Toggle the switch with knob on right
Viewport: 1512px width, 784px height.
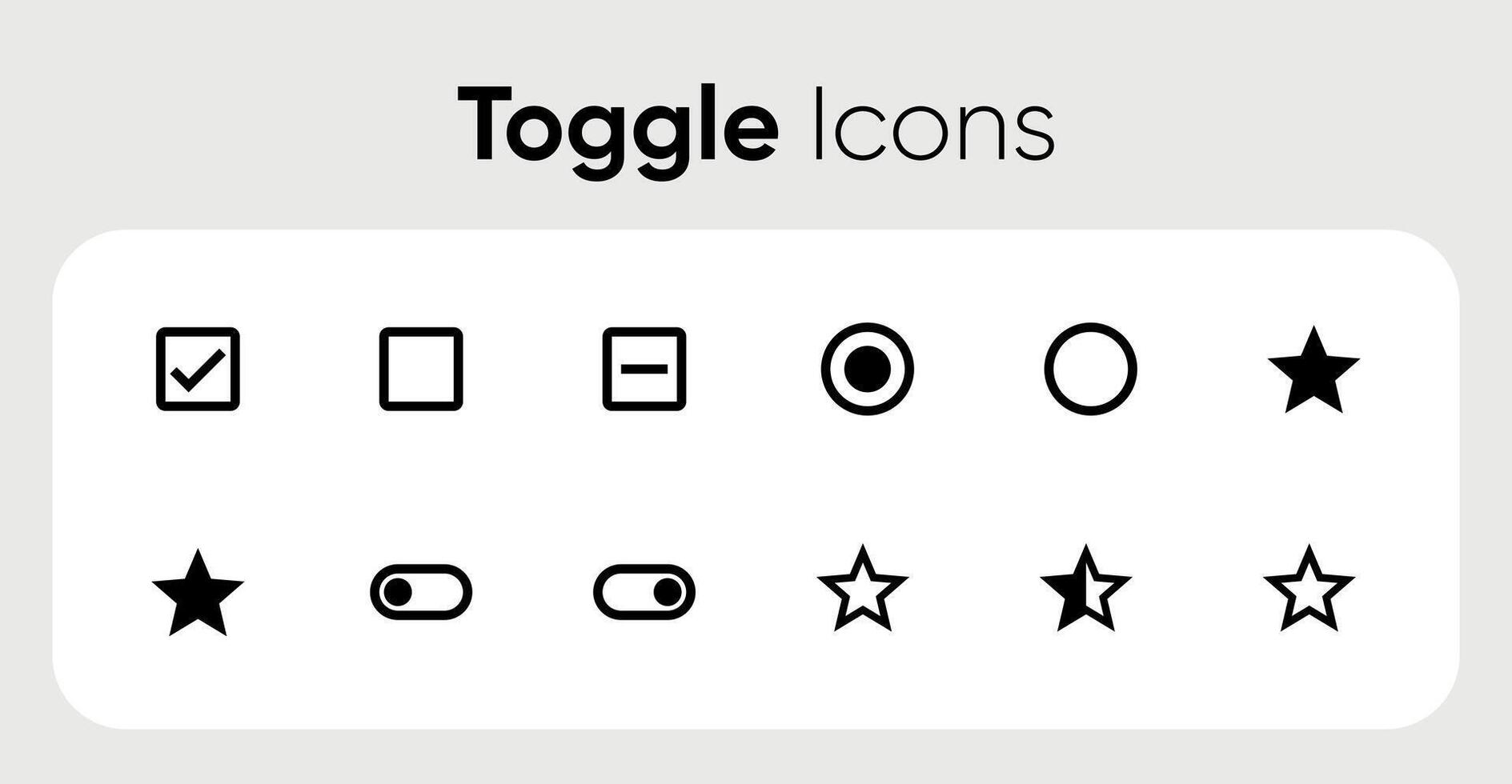coord(644,592)
